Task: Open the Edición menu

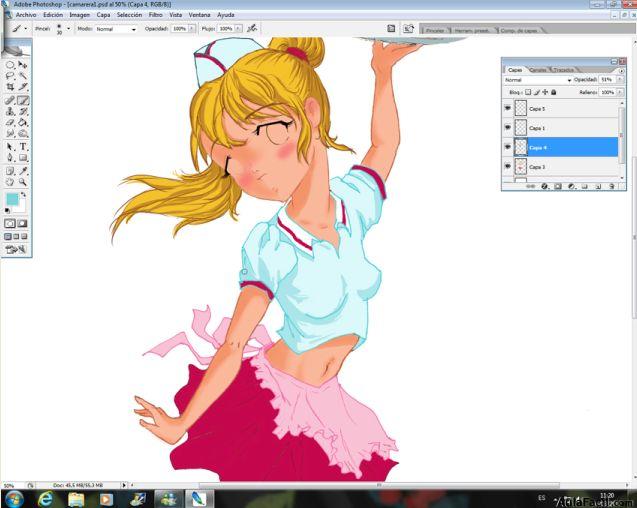Action: pos(53,15)
